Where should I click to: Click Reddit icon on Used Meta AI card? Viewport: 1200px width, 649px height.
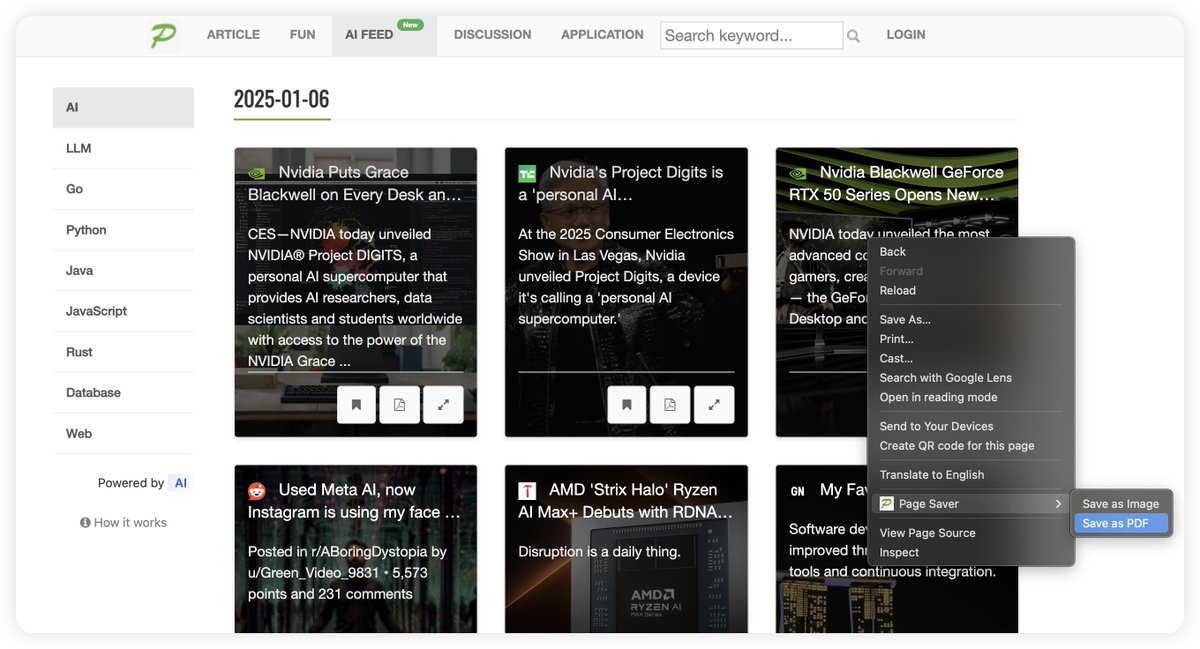coord(257,491)
